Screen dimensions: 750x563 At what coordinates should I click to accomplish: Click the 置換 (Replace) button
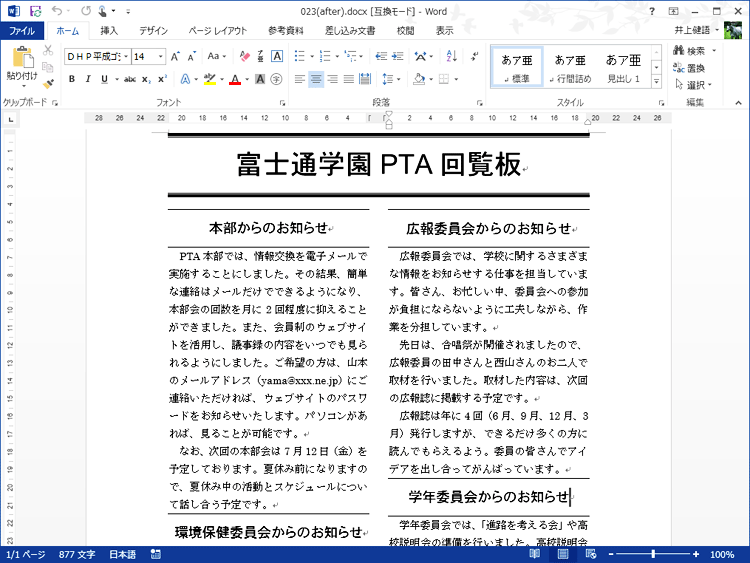pos(689,68)
